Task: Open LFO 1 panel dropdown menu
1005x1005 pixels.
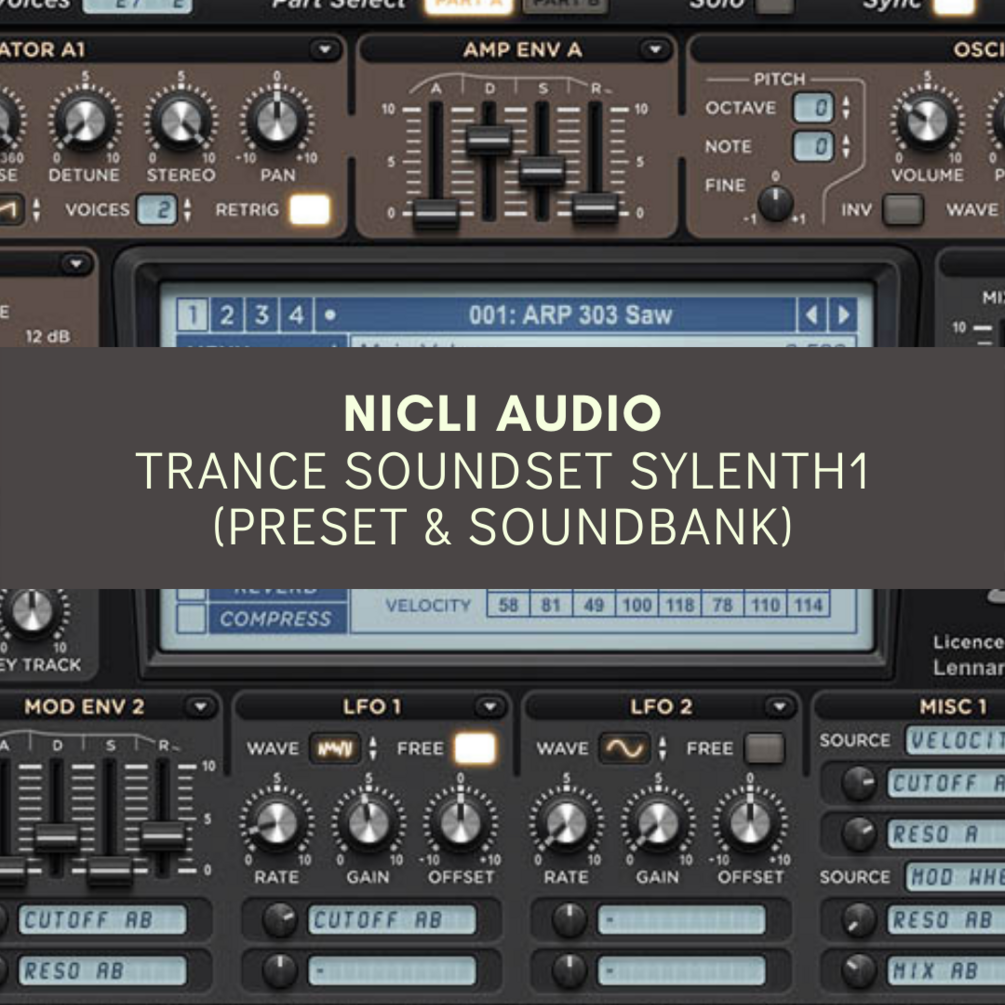Action: 490,706
